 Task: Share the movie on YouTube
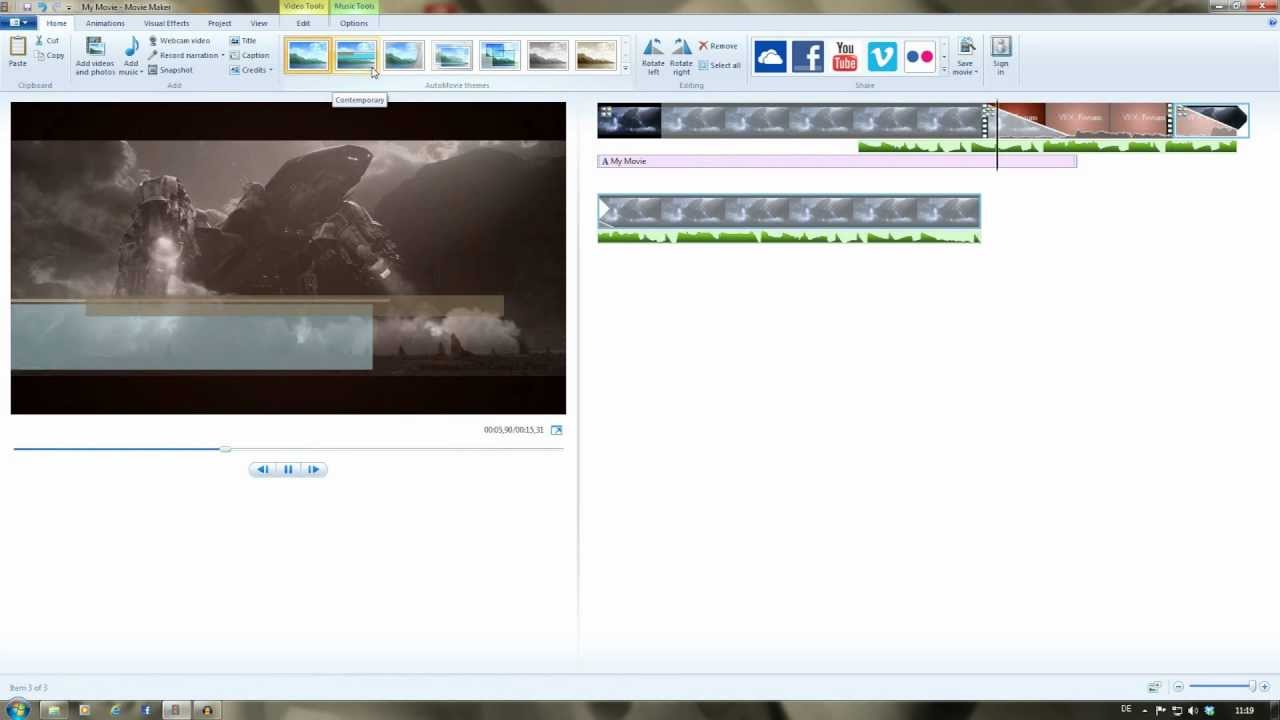845,57
